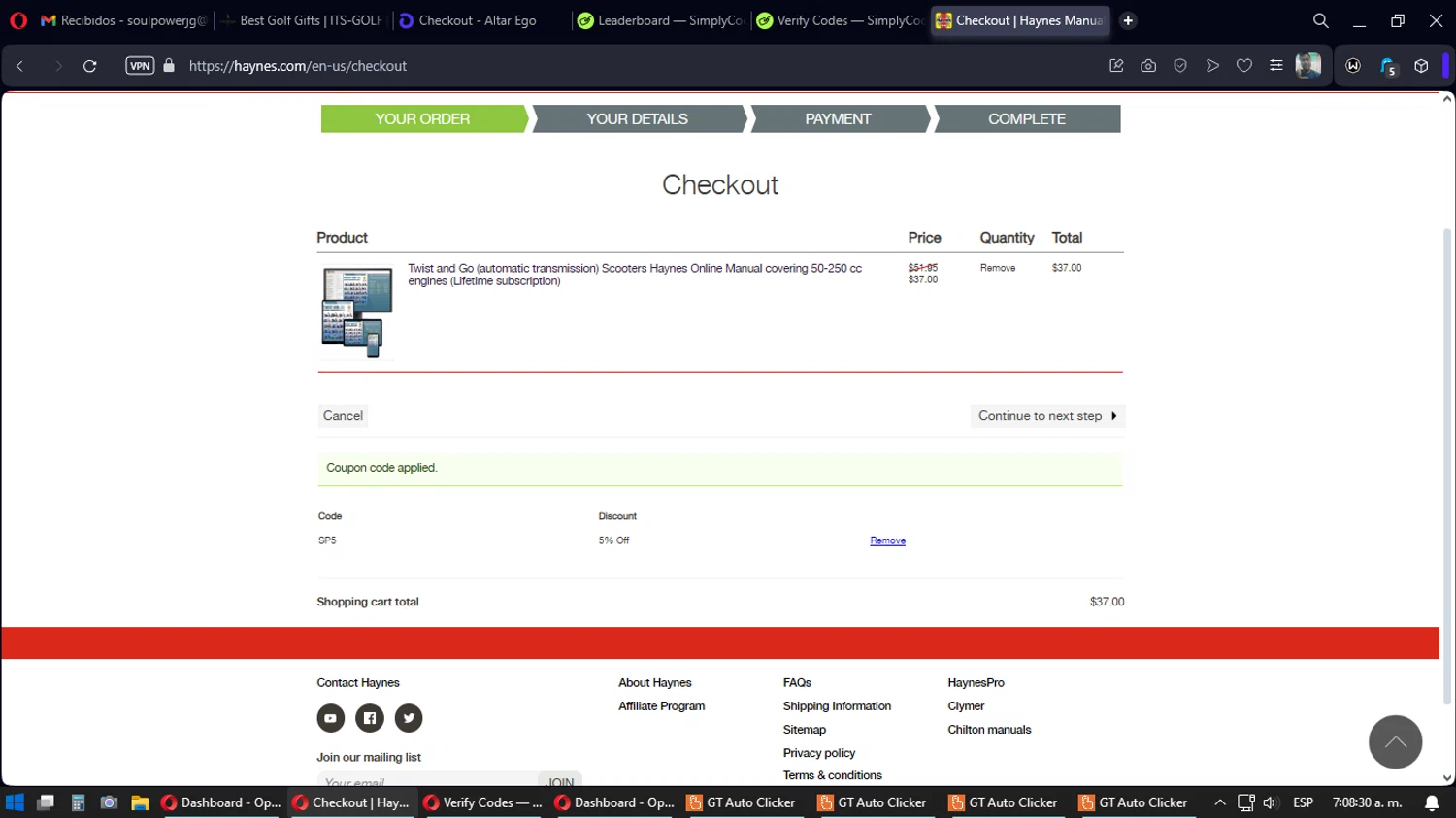Switch to Verify Codes browser tab
The image size is (1456, 818).
840,20
